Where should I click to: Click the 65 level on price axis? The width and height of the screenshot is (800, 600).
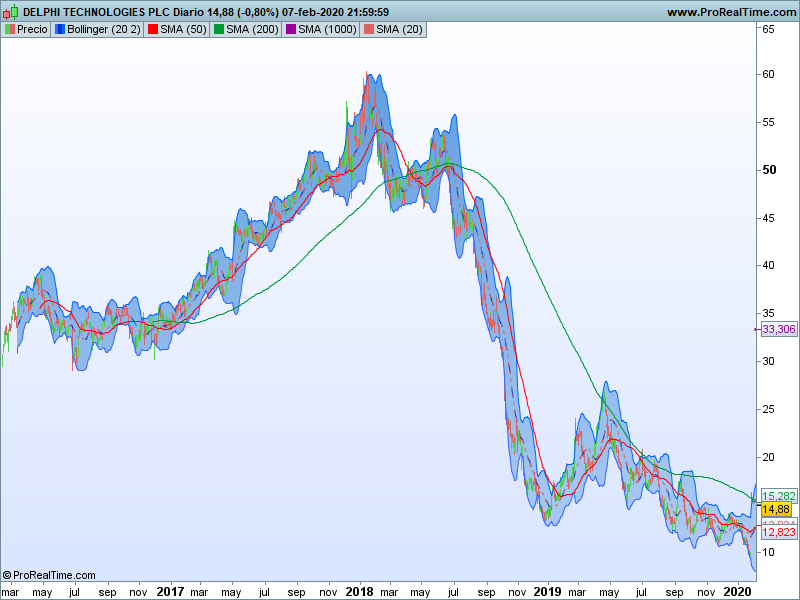(768, 30)
